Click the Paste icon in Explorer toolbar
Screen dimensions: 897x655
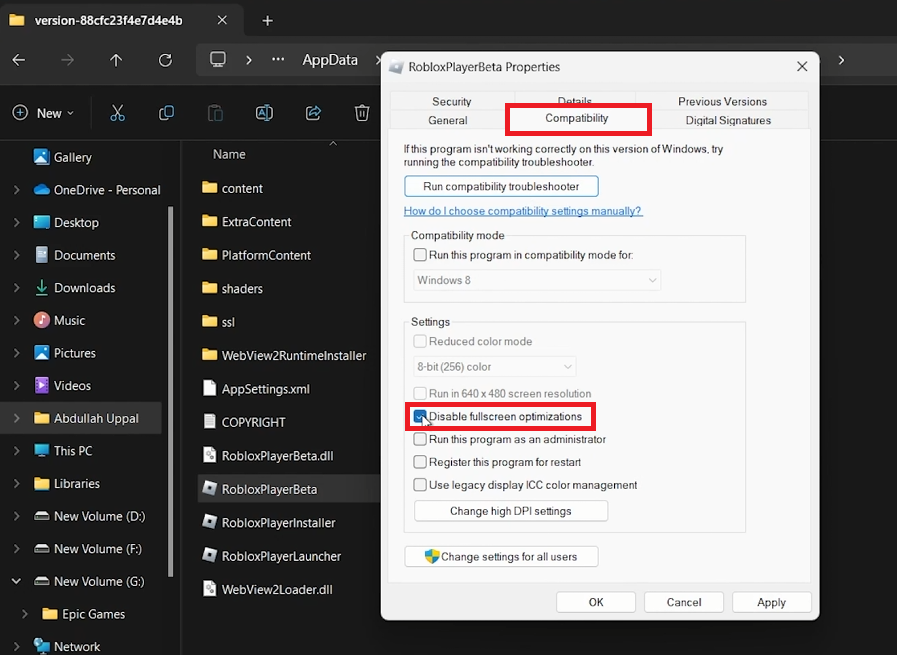pos(215,113)
